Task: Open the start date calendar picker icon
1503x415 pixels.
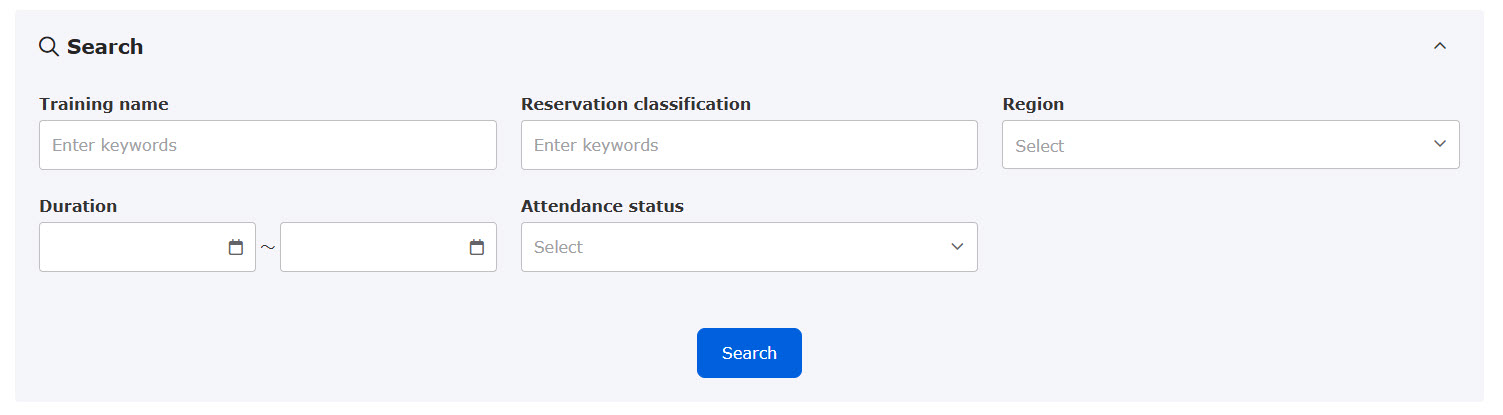Action: (236, 247)
